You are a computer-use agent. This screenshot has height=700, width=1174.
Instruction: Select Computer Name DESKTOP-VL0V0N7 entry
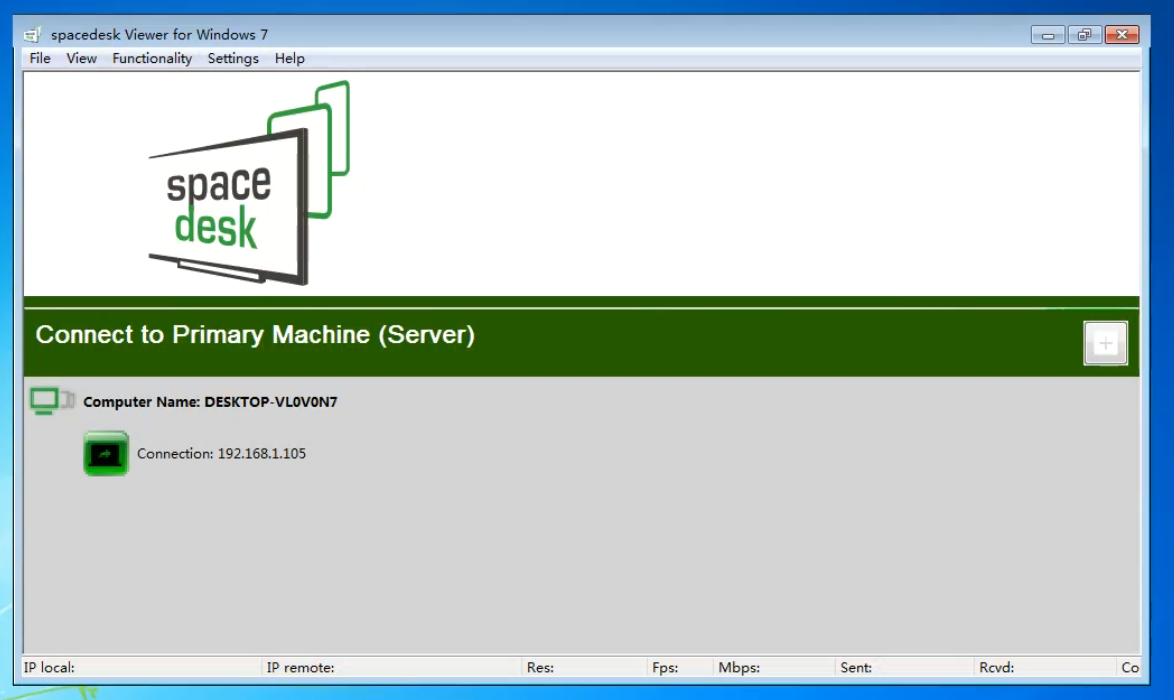210,402
